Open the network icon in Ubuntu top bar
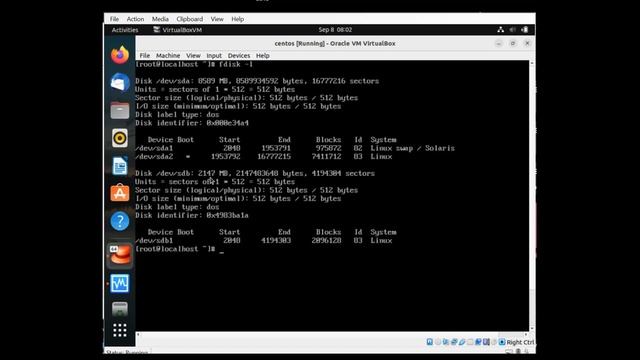Screen dimensions: 640x360 (500, 29)
